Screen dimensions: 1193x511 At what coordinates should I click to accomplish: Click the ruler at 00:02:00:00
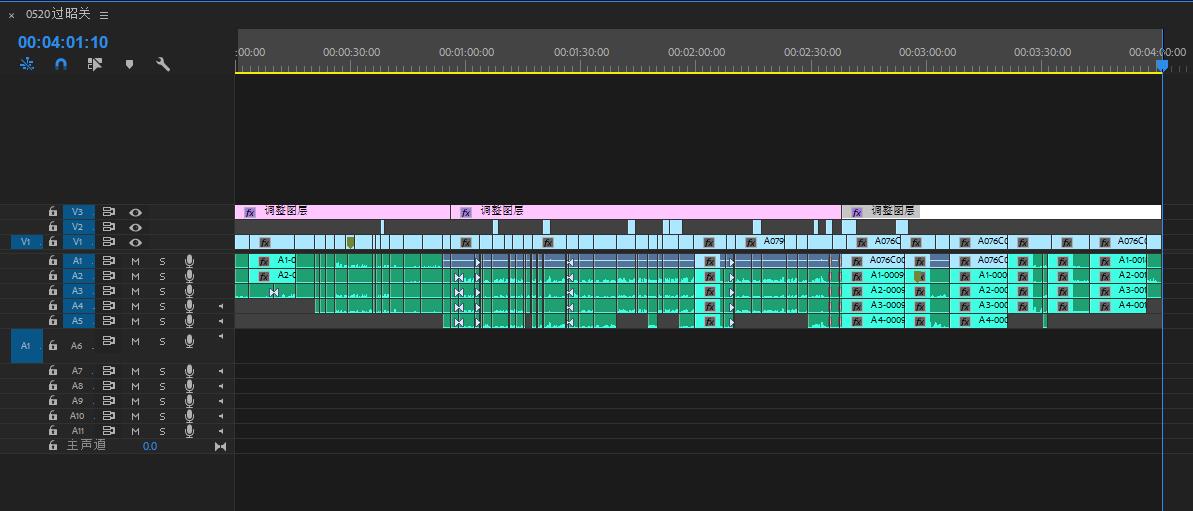(696, 52)
